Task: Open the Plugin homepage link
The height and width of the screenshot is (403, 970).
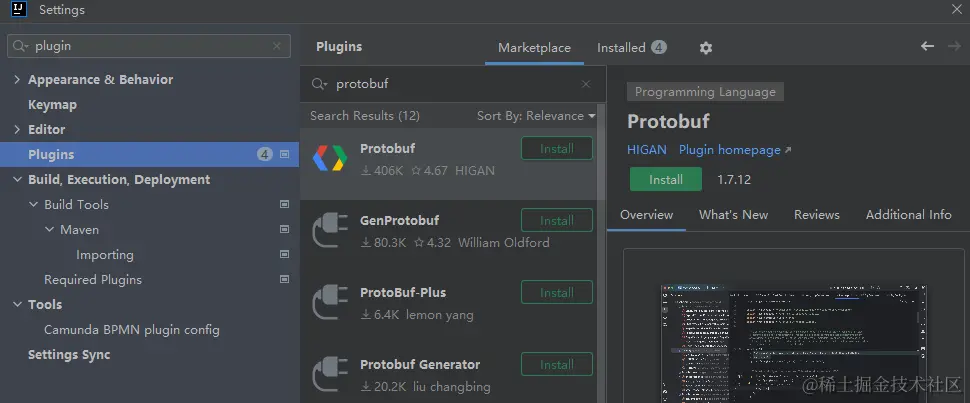Action: click(735, 150)
